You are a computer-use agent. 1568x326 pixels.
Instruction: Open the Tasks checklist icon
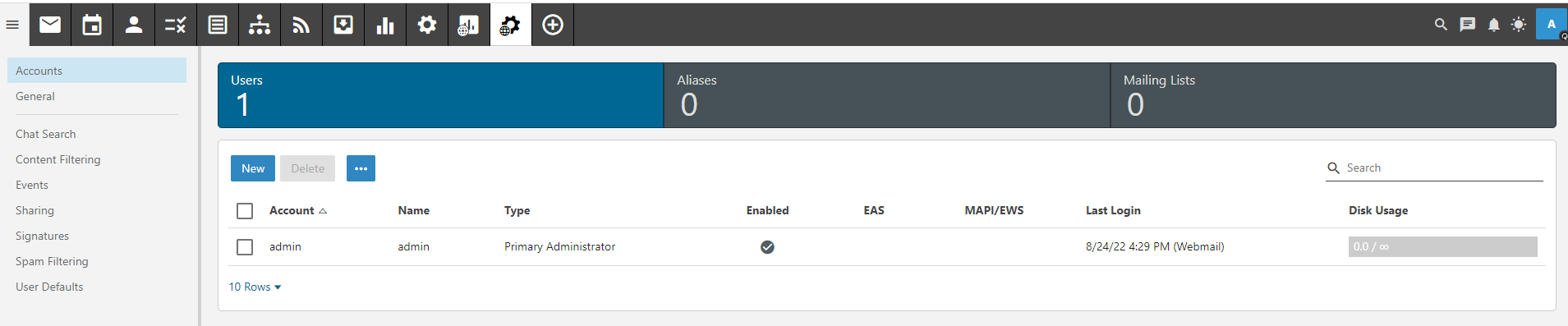(x=176, y=25)
